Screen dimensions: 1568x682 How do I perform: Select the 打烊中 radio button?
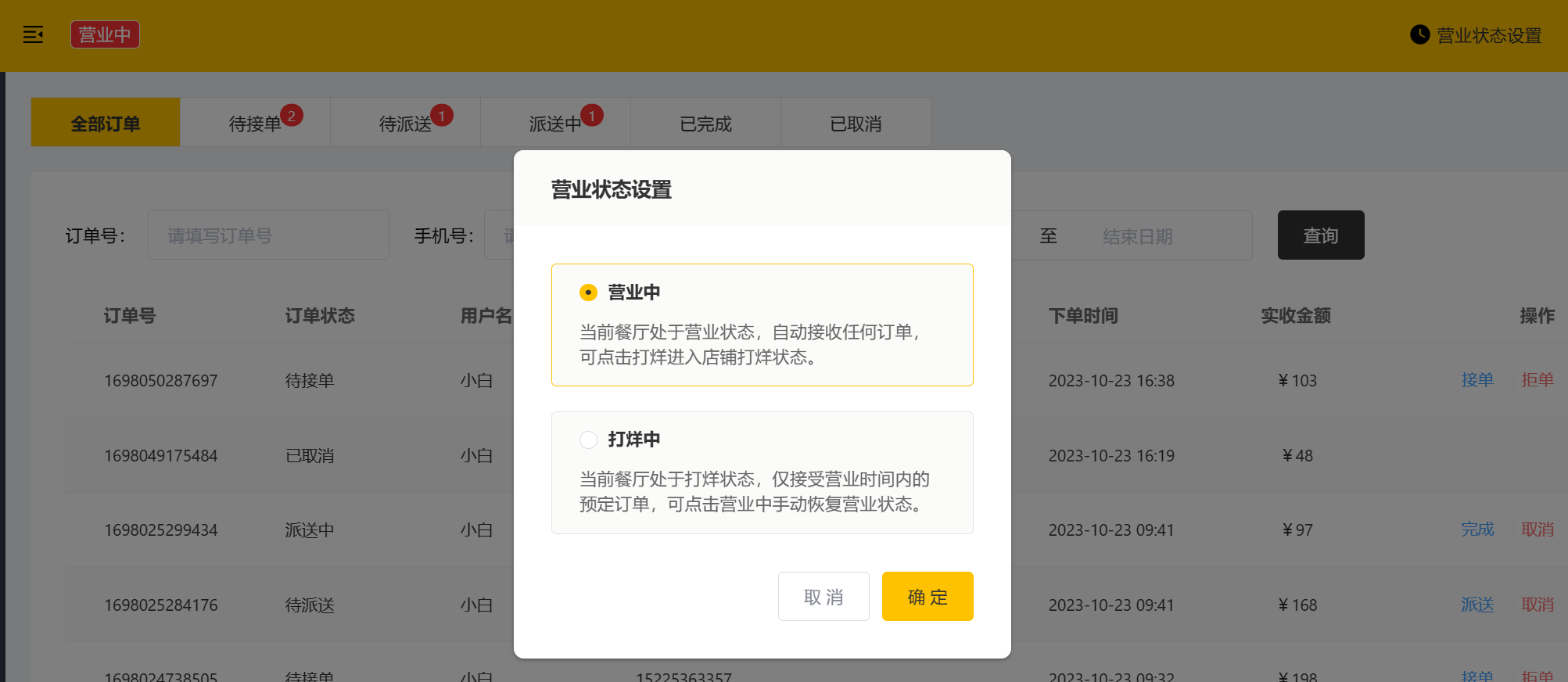pyautogui.click(x=588, y=440)
